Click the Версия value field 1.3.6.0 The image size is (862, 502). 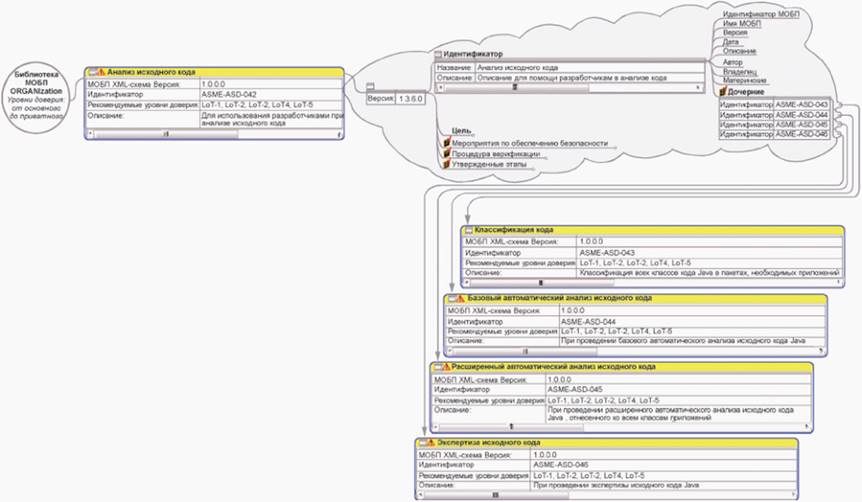coord(410,99)
